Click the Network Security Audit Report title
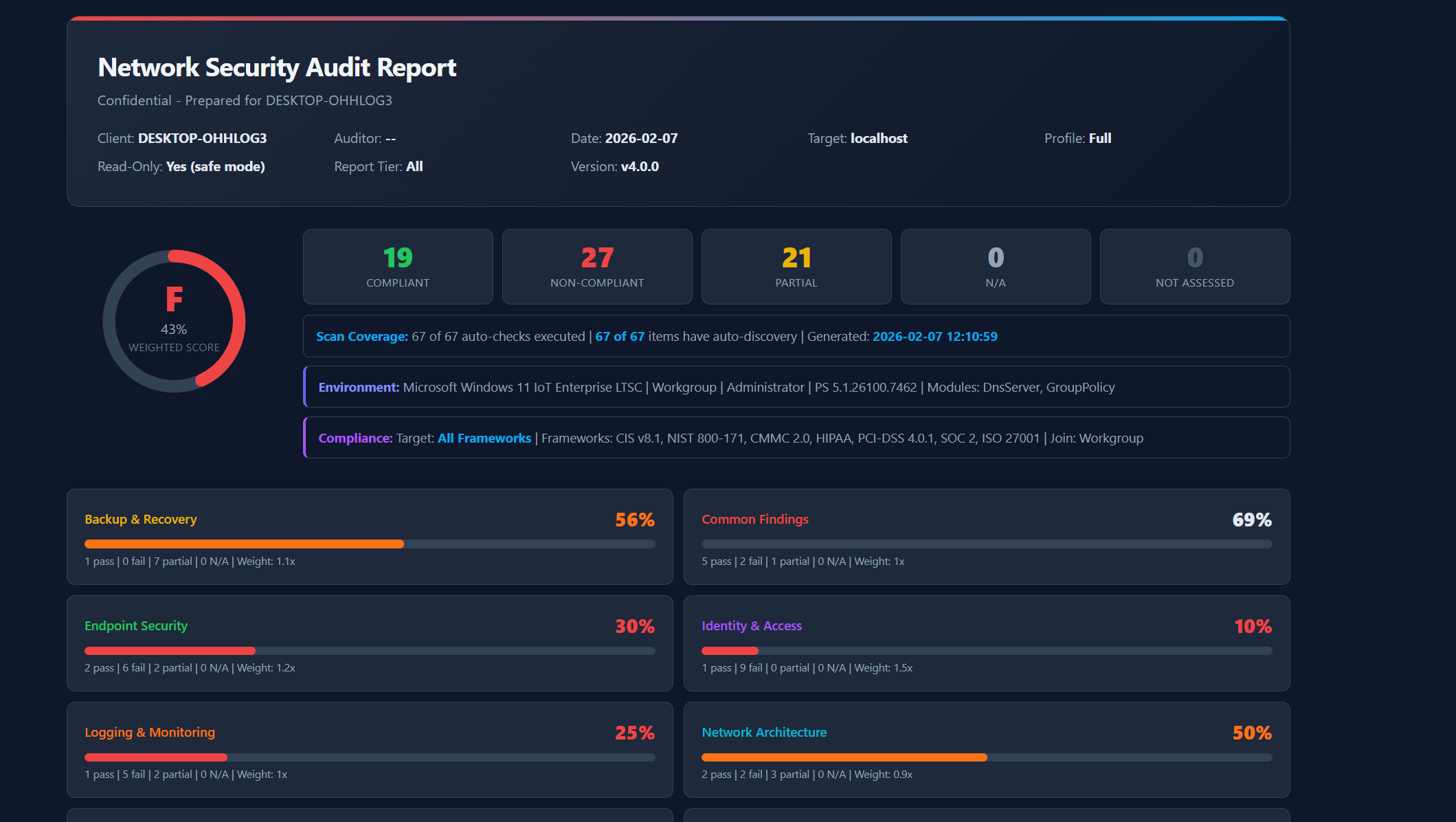This screenshot has height=822, width=1456. [x=277, y=67]
